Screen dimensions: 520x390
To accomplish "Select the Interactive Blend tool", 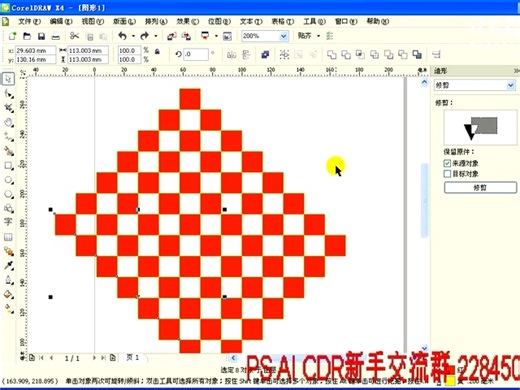I will [x=8, y=251].
